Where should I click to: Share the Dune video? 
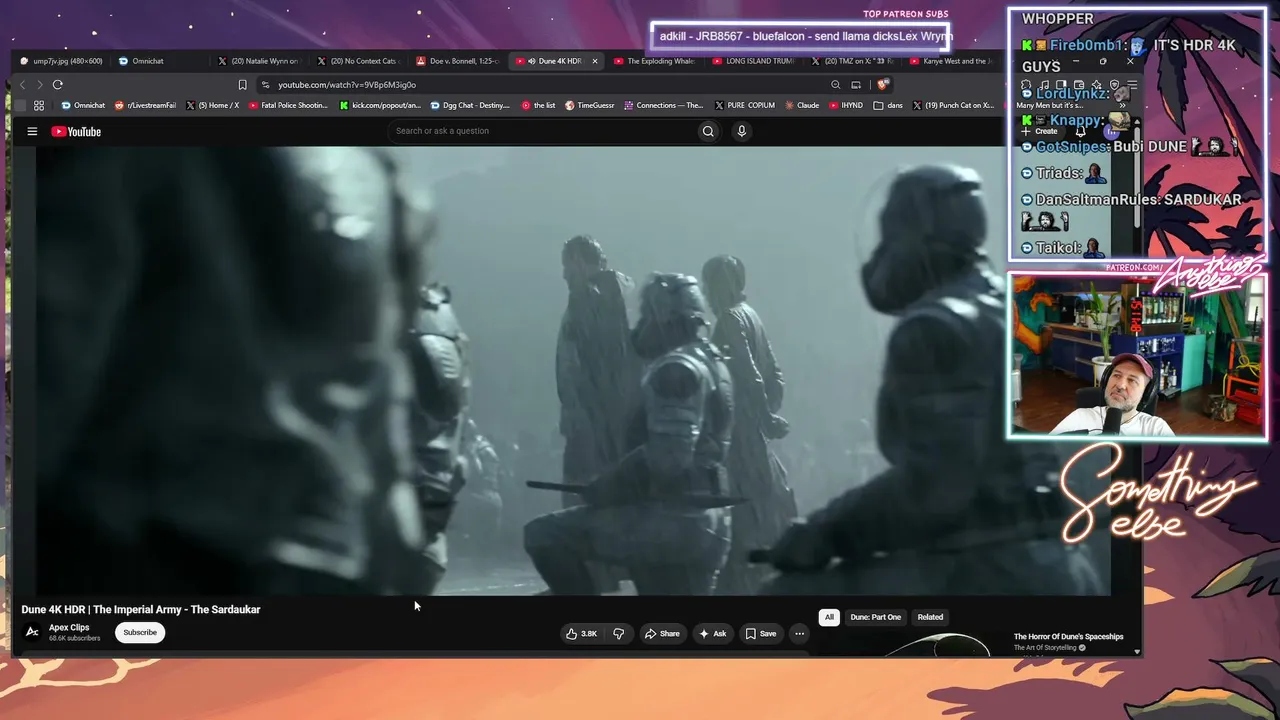click(662, 633)
